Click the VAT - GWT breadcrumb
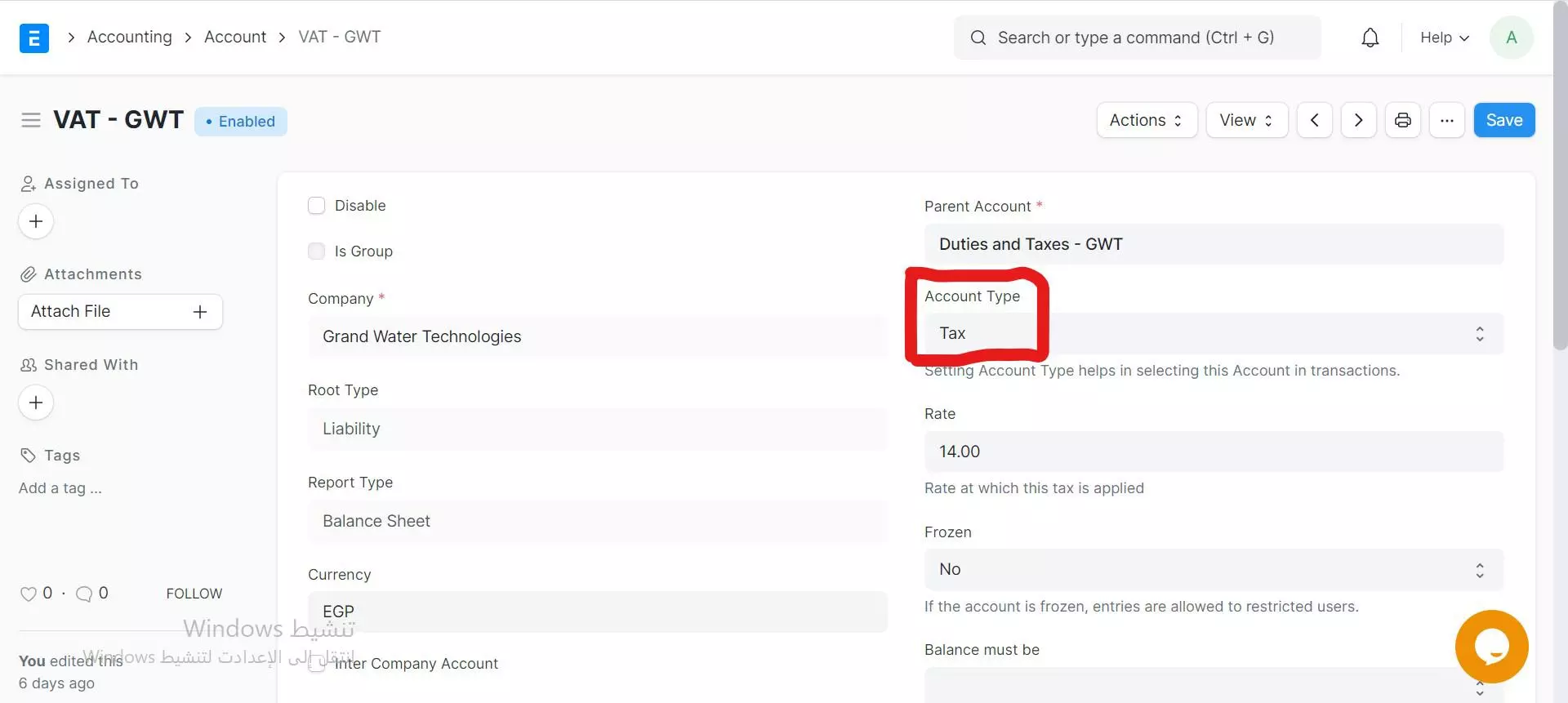1568x703 pixels. pos(340,37)
